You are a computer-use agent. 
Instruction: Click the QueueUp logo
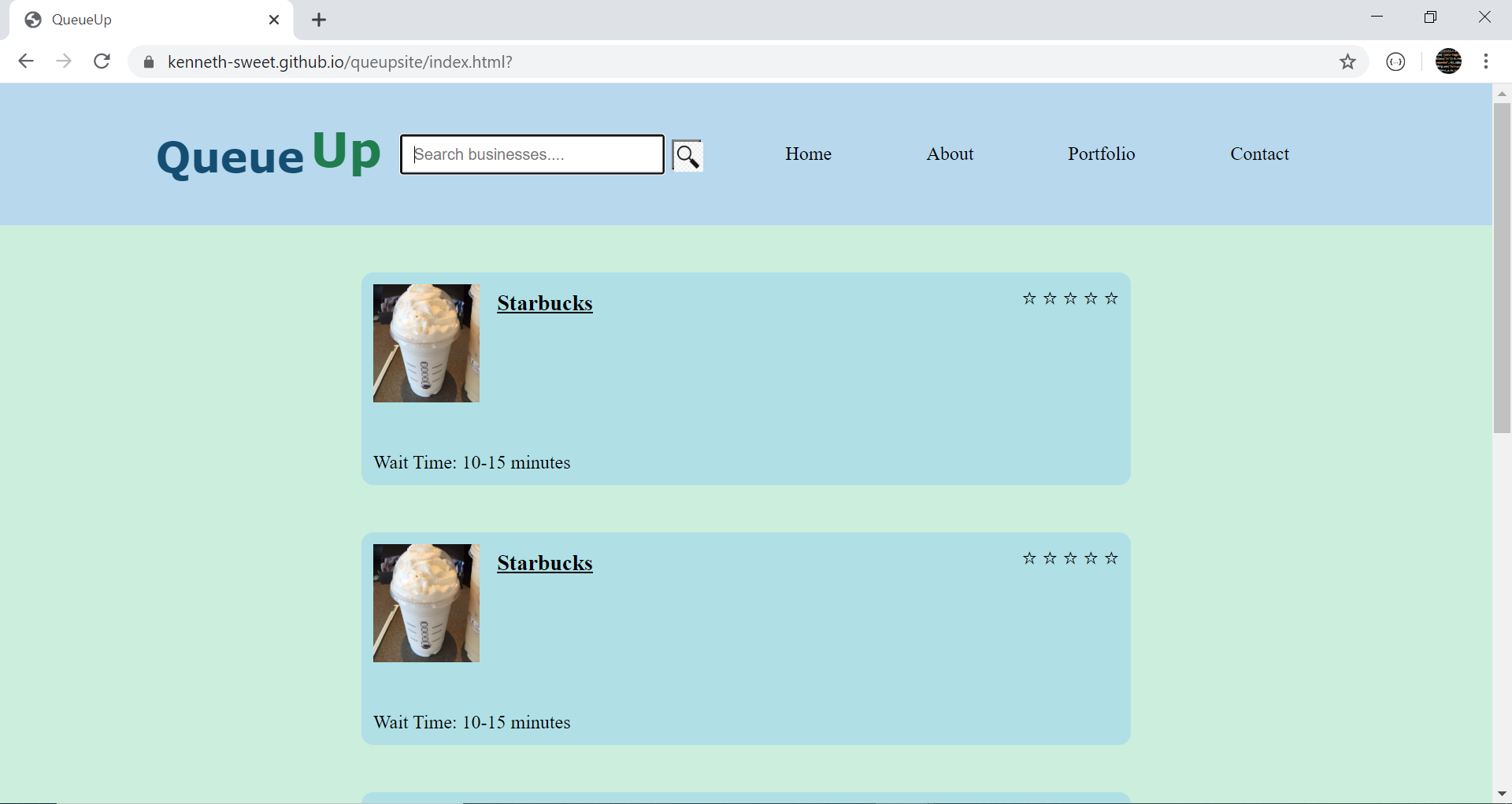269,154
